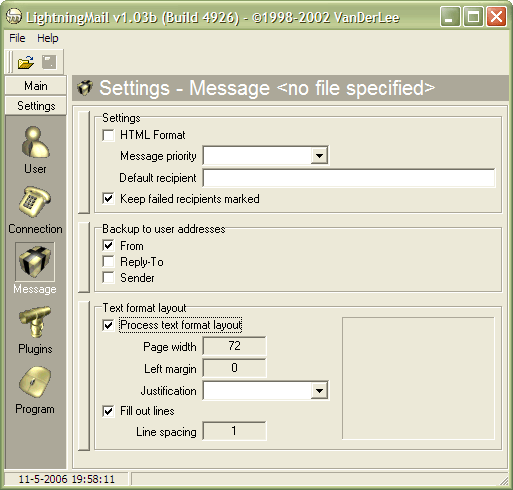Uncheck the Fill out lines checkbox
This screenshot has width=513, height=490.
click(108, 411)
